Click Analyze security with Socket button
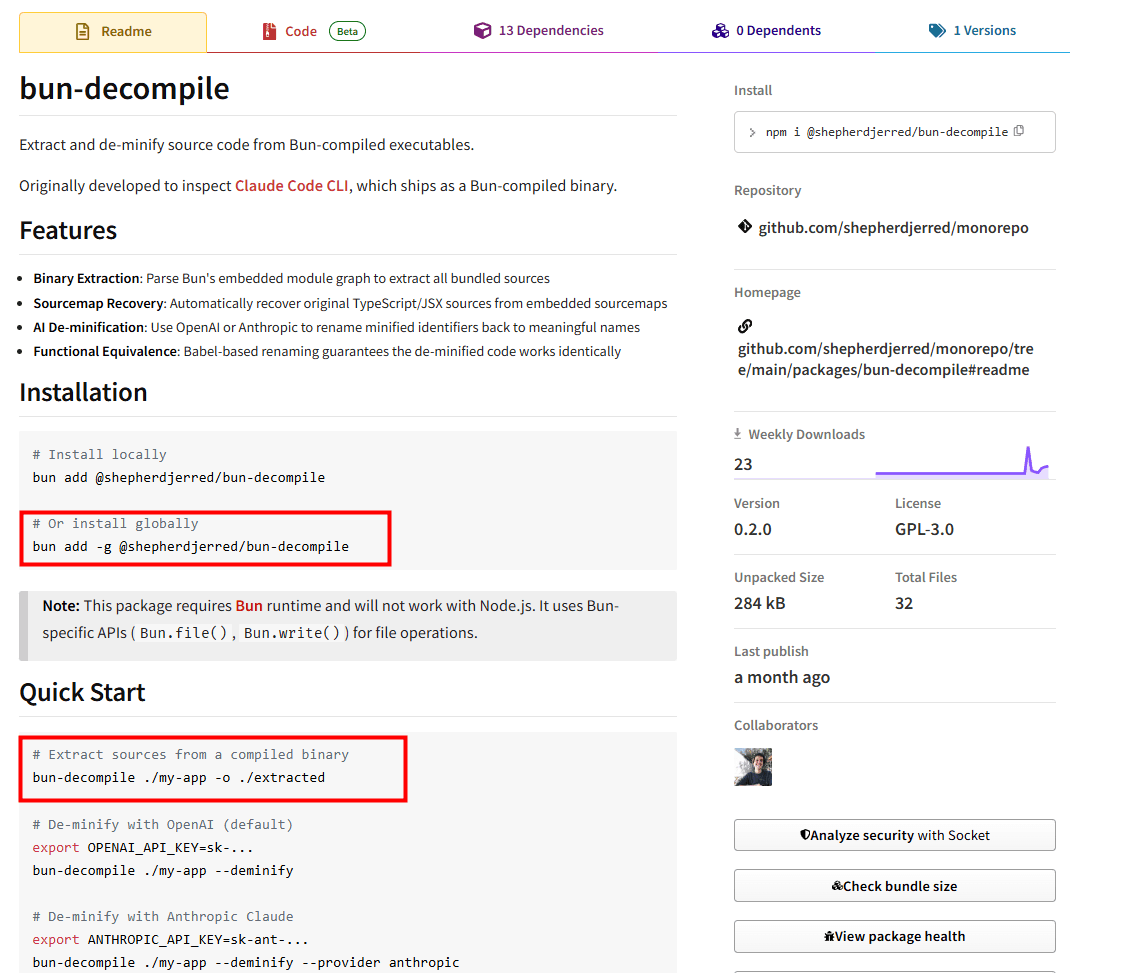 (894, 835)
